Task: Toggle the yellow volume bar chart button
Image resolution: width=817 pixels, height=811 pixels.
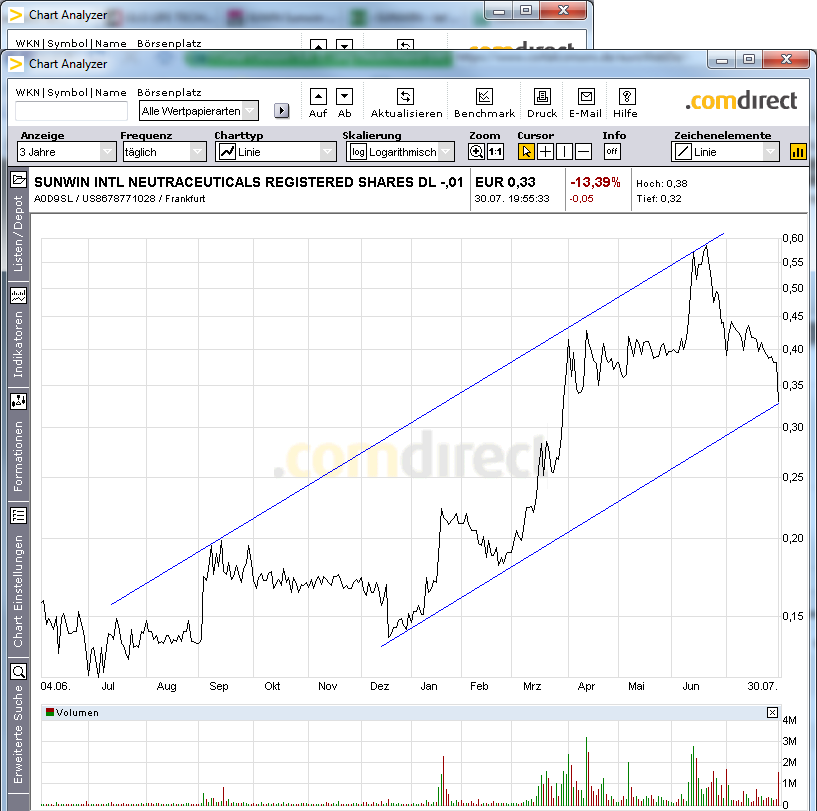Action: pos(798,152)
